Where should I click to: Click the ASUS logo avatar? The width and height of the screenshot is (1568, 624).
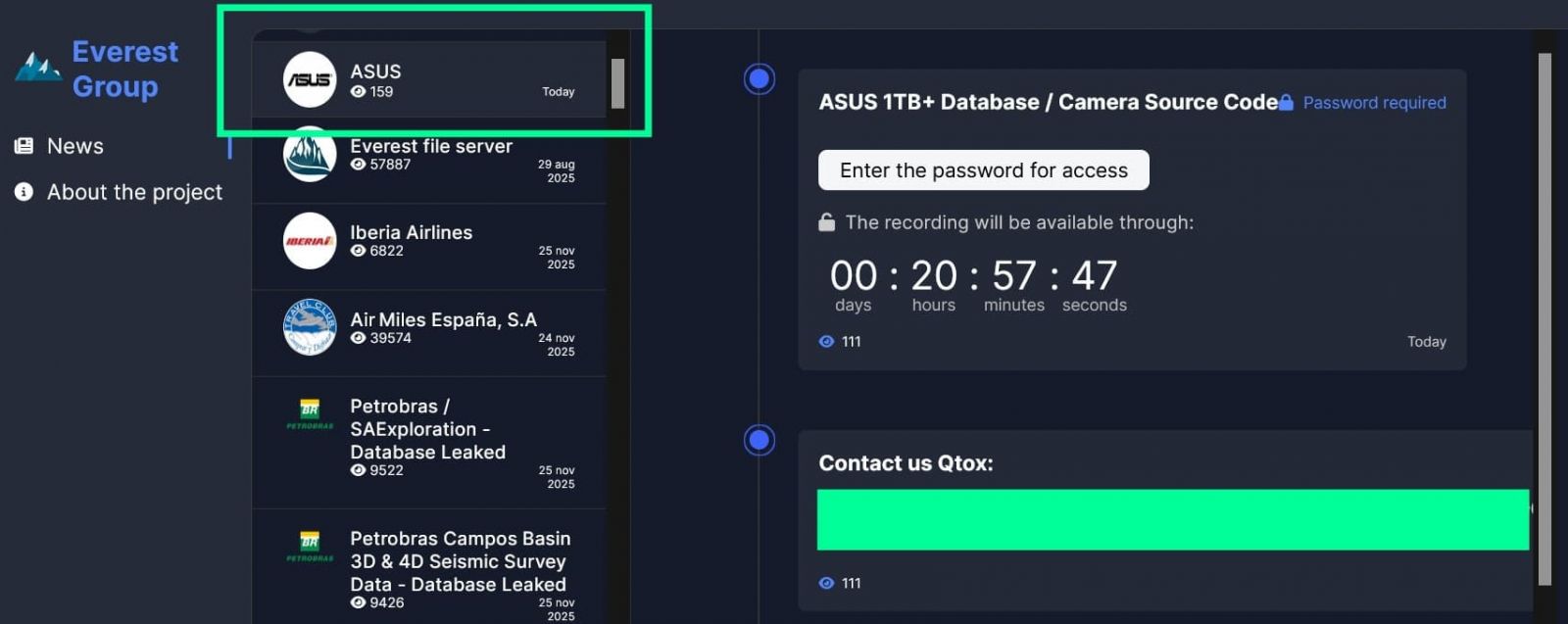[310, 79]
